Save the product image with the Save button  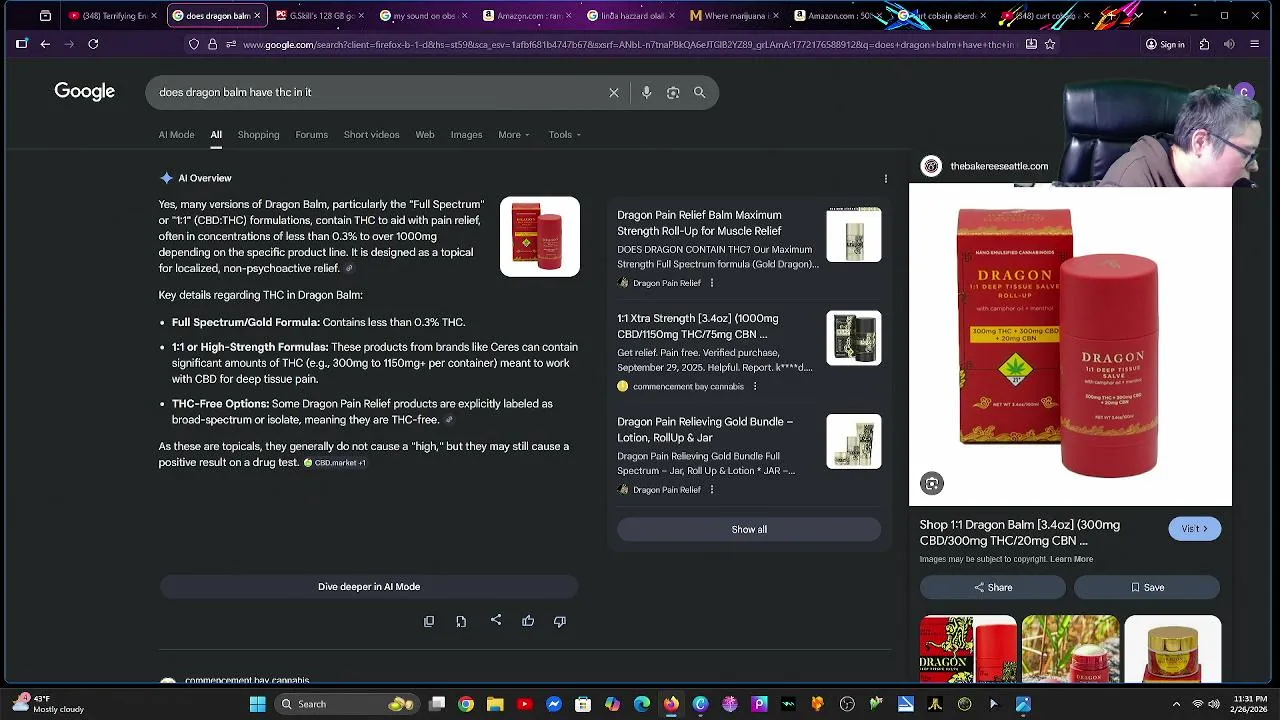(1147, 588)
